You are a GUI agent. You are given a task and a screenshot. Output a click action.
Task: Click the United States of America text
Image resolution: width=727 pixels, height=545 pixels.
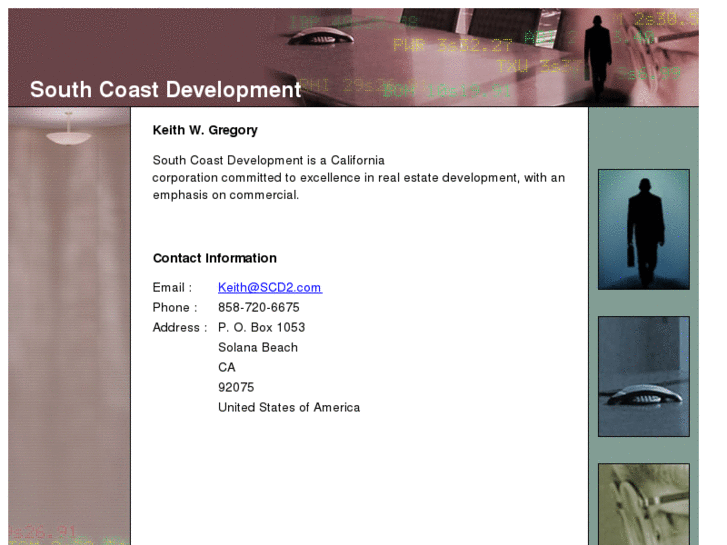289,407
